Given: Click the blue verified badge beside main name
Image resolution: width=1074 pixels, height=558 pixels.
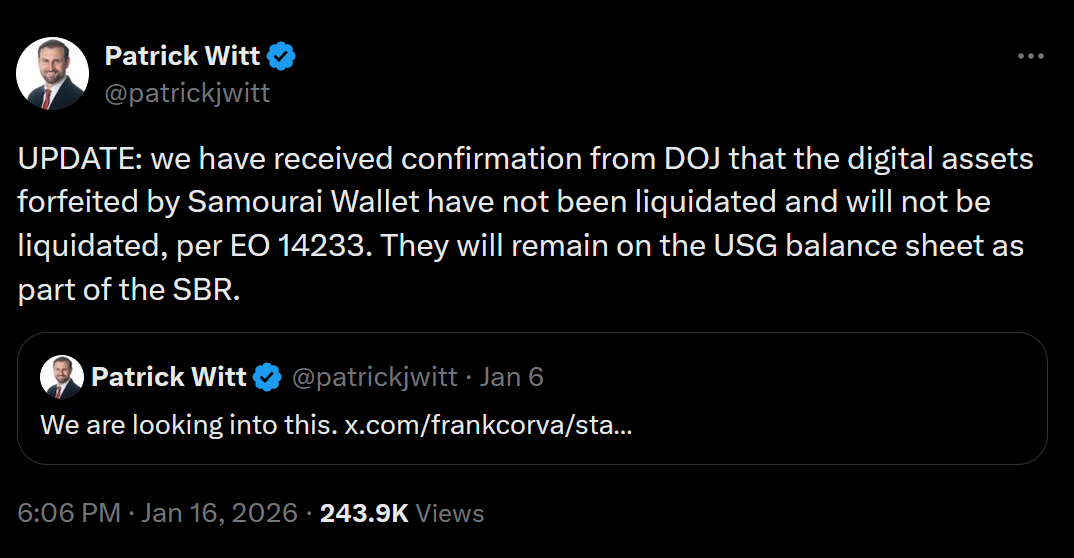Looking at the screenshot, I should [282, 57].
